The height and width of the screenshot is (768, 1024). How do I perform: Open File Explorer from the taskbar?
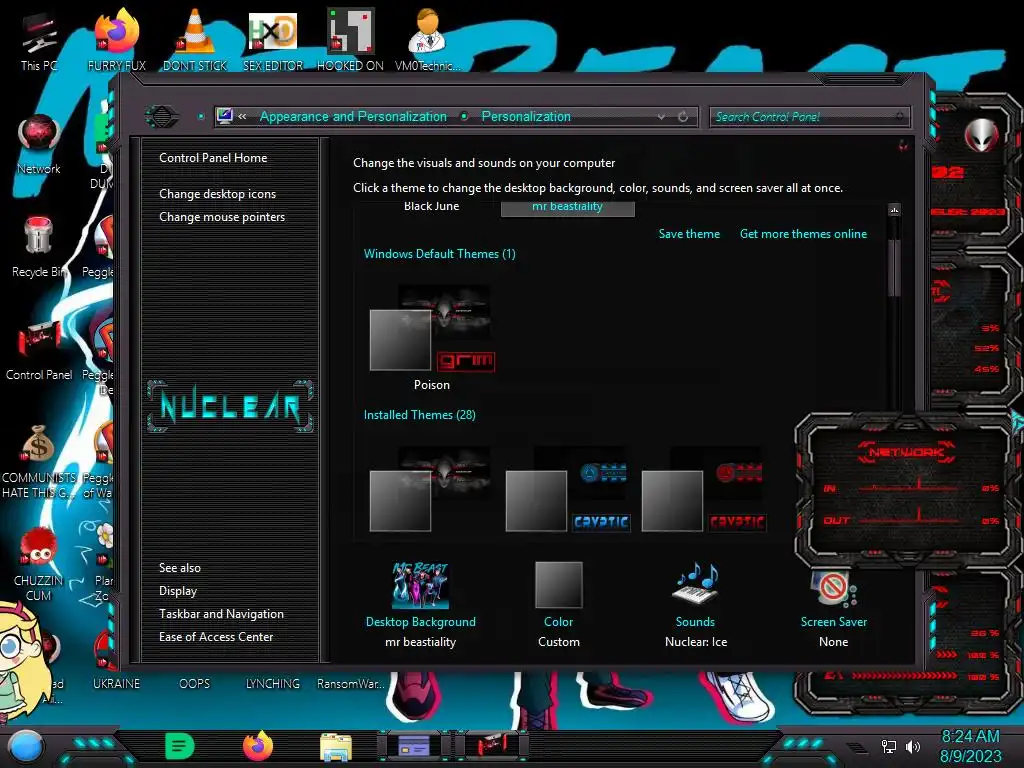[x=336, y=746]
